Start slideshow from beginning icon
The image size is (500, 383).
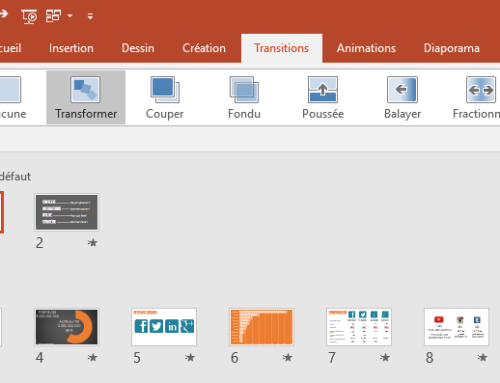pos(29,16)
